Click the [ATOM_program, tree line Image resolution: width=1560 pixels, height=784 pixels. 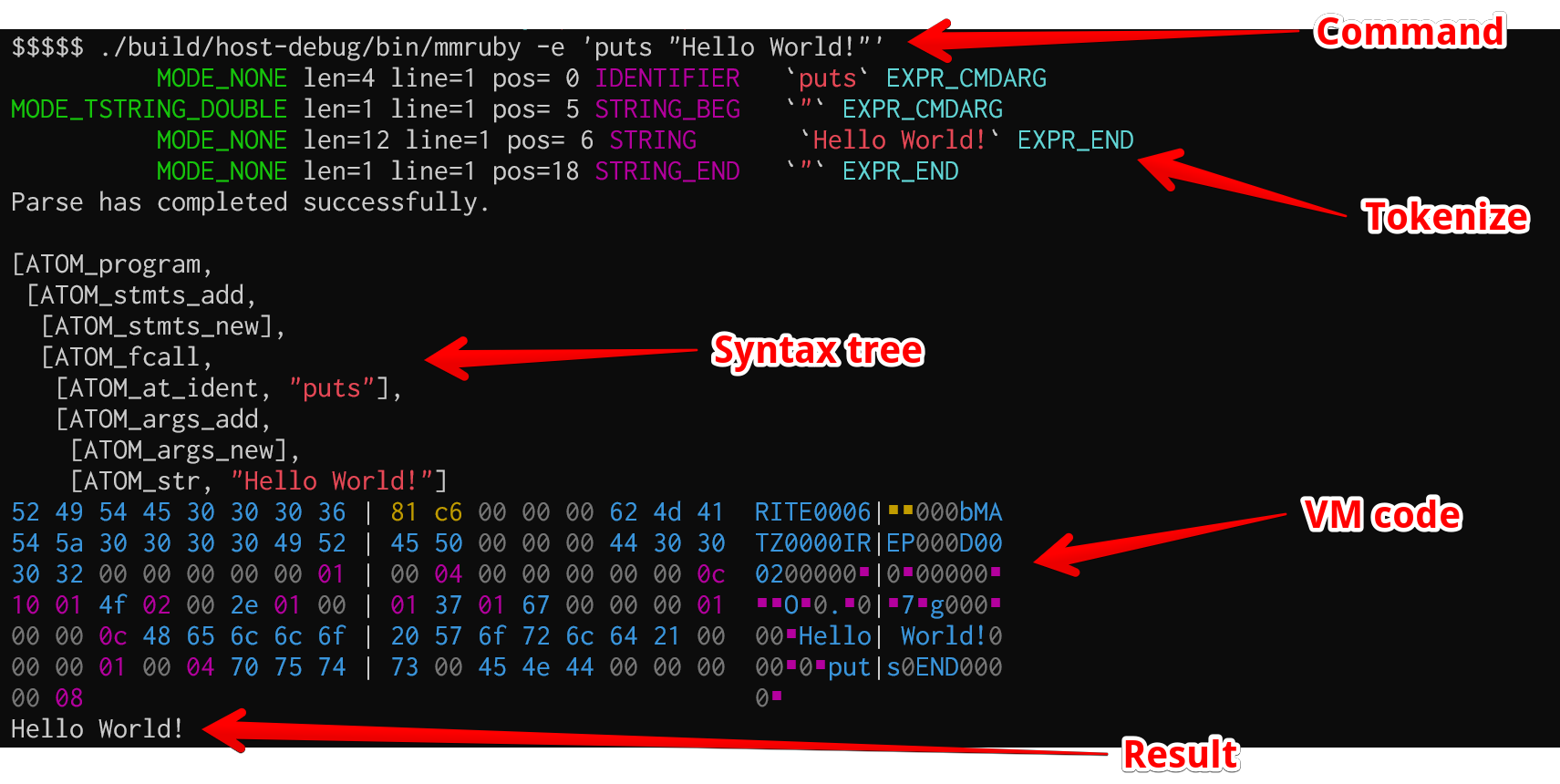click(112, 264)
